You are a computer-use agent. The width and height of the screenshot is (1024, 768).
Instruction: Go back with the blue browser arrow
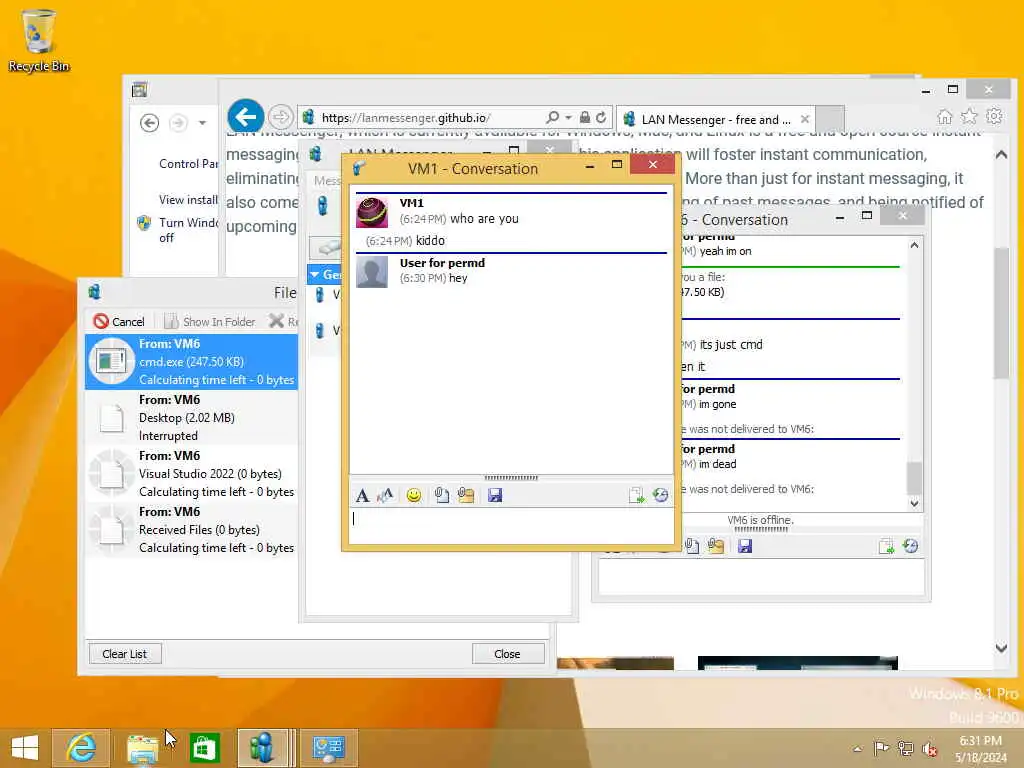point(246,118)
